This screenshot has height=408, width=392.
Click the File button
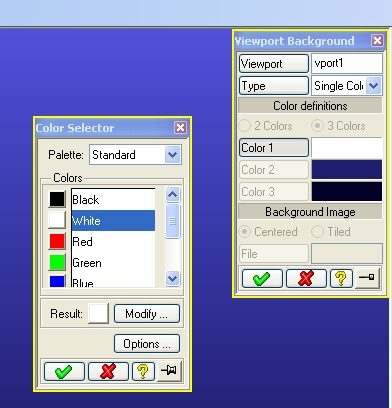point(274,254)
